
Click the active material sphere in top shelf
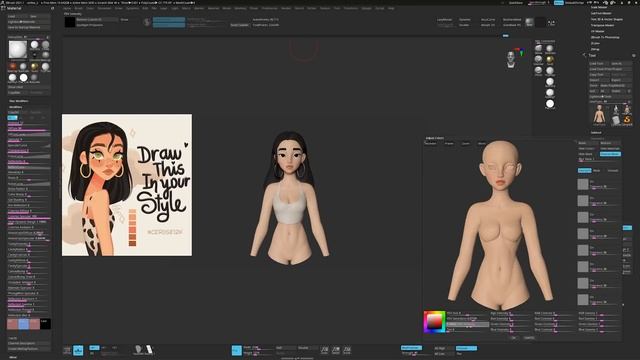pos(529,22)
